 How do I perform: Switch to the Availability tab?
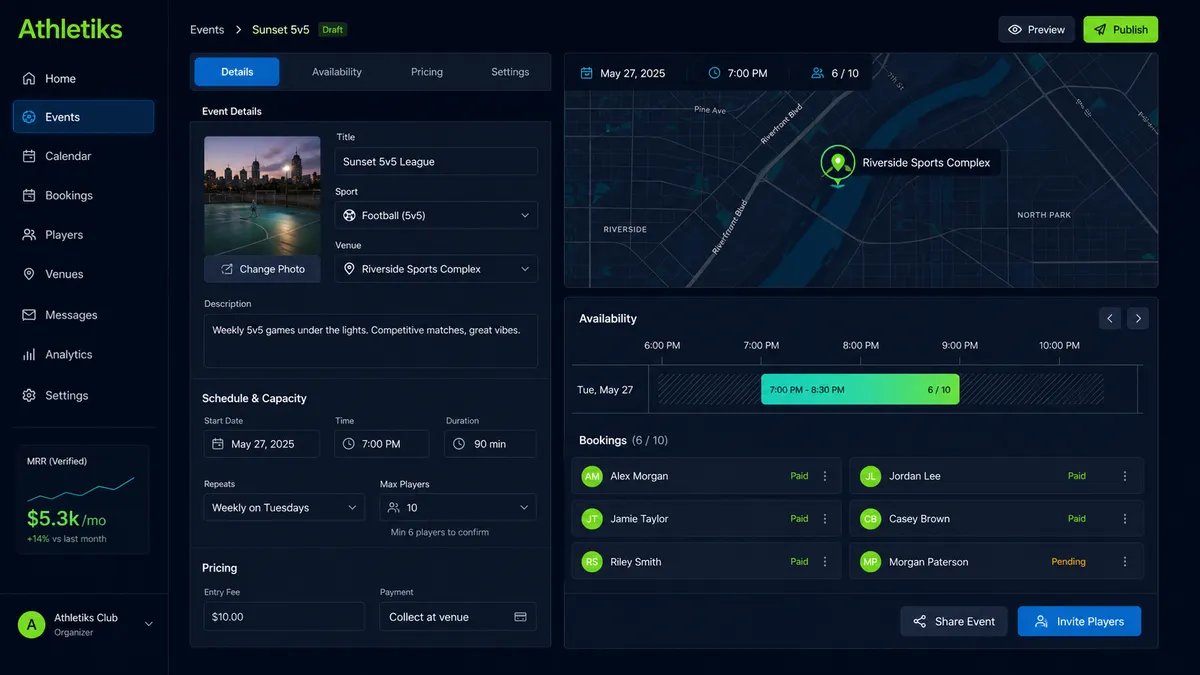click(x=337, y=72)
